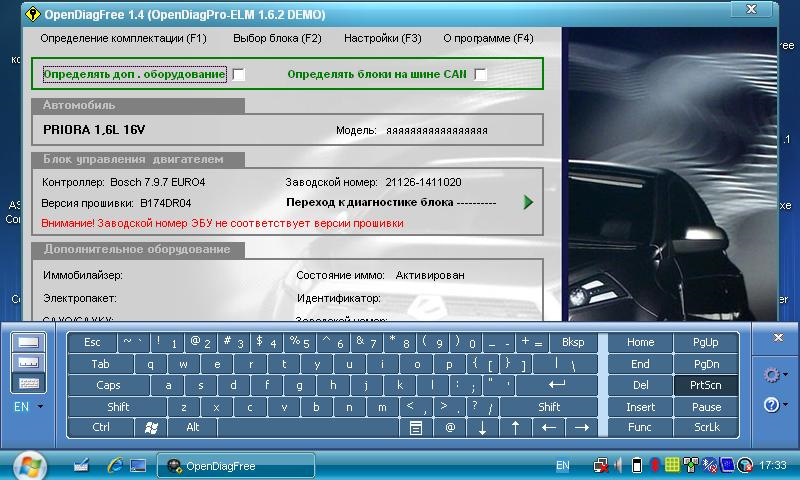
Task: Click the network computers tray icon
Action: coord(691,465)
